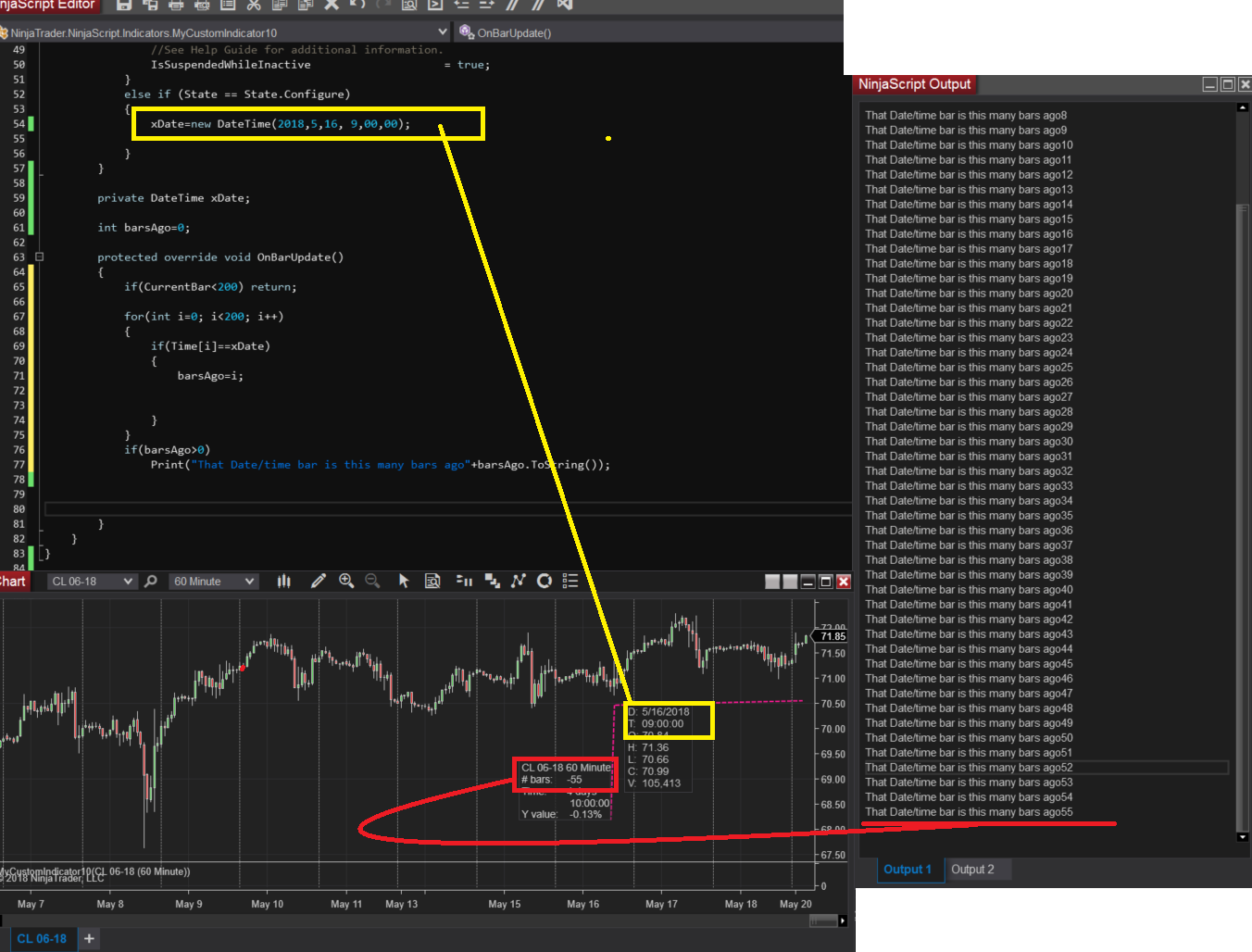
Task: Click the X delete icon in editor toolbar
Action: click(x=332, y=5)
